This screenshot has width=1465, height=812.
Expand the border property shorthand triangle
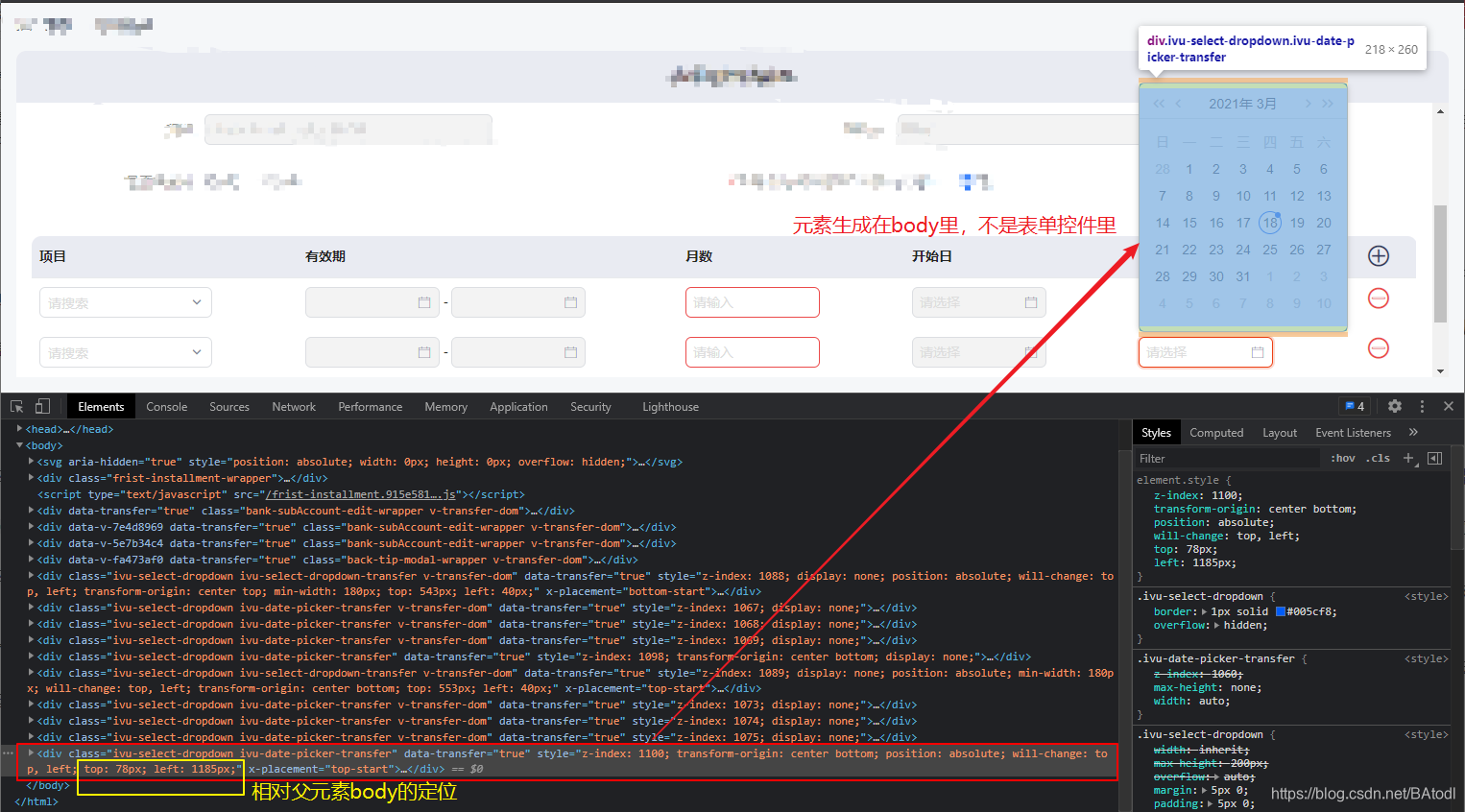click(x=1205, y=611)
